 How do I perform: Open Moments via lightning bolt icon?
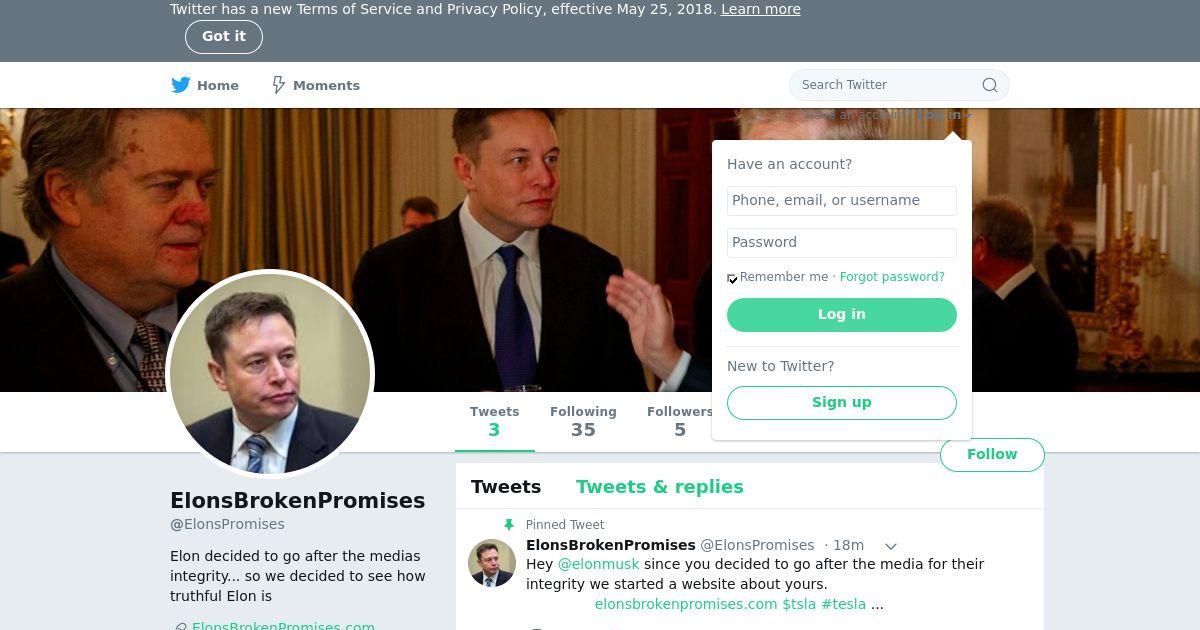coord(279,85)
